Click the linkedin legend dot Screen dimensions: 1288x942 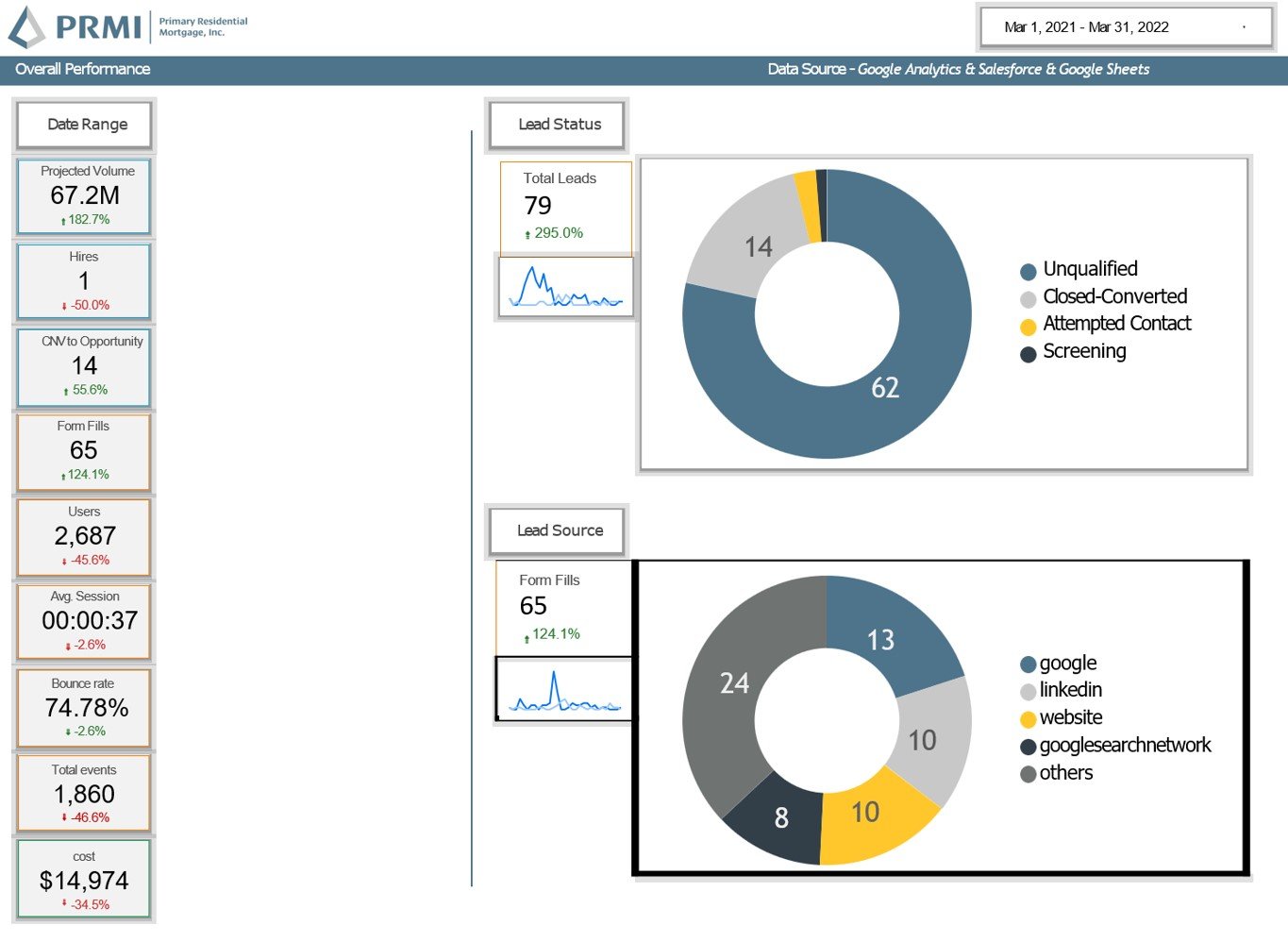point(1029,692)
